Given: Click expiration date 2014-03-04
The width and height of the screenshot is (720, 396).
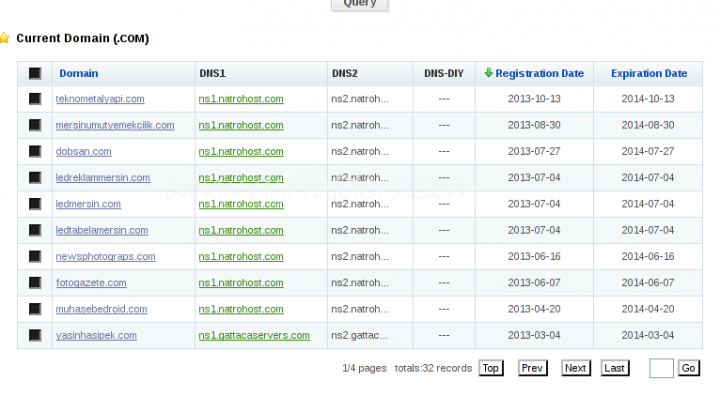Looking at the screenshot, I should pos(648,335).
